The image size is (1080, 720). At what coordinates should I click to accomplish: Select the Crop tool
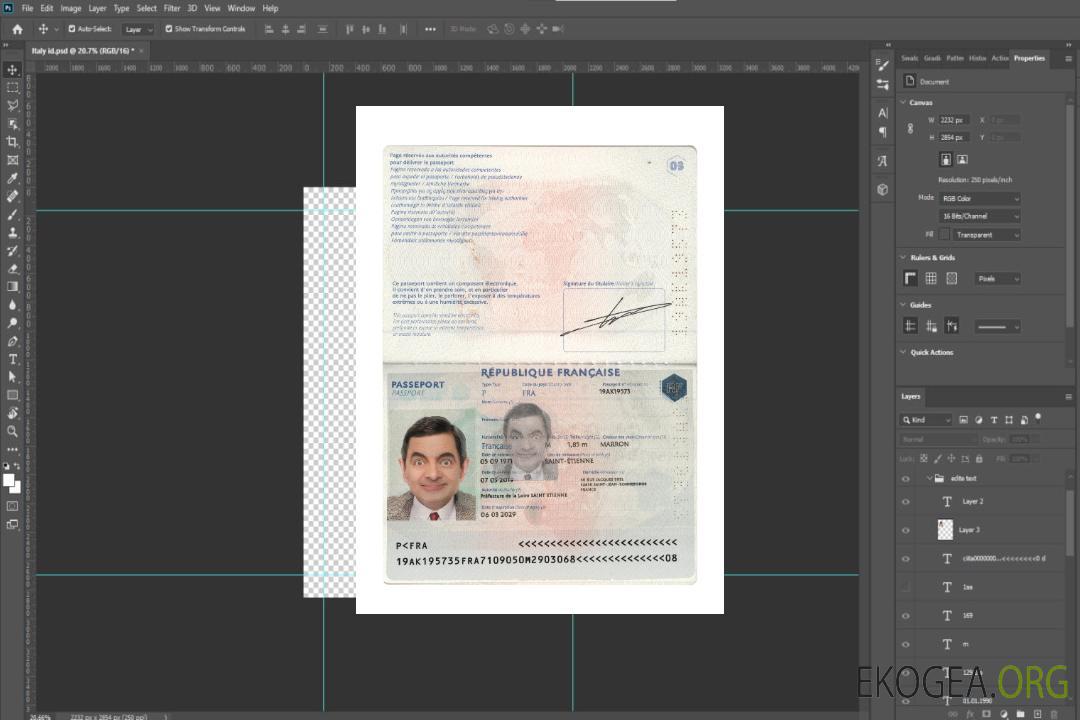tap(12, 142)
